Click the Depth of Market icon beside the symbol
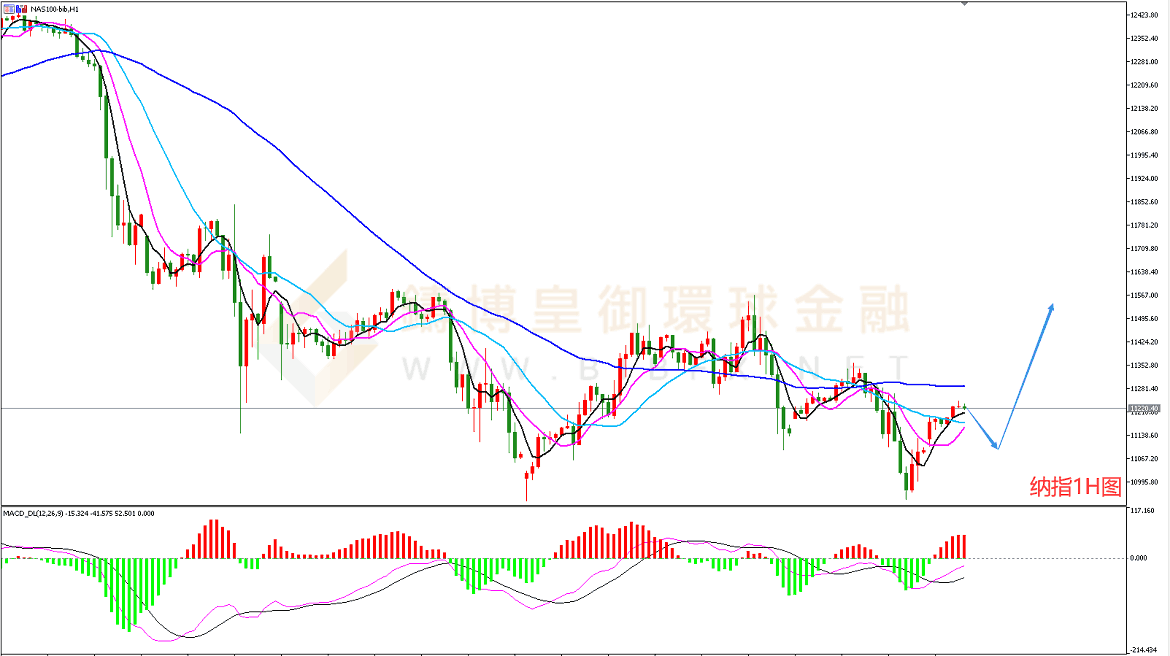Image resolution: width=1170 pixels, height=656 pixels. coord(21,8)
